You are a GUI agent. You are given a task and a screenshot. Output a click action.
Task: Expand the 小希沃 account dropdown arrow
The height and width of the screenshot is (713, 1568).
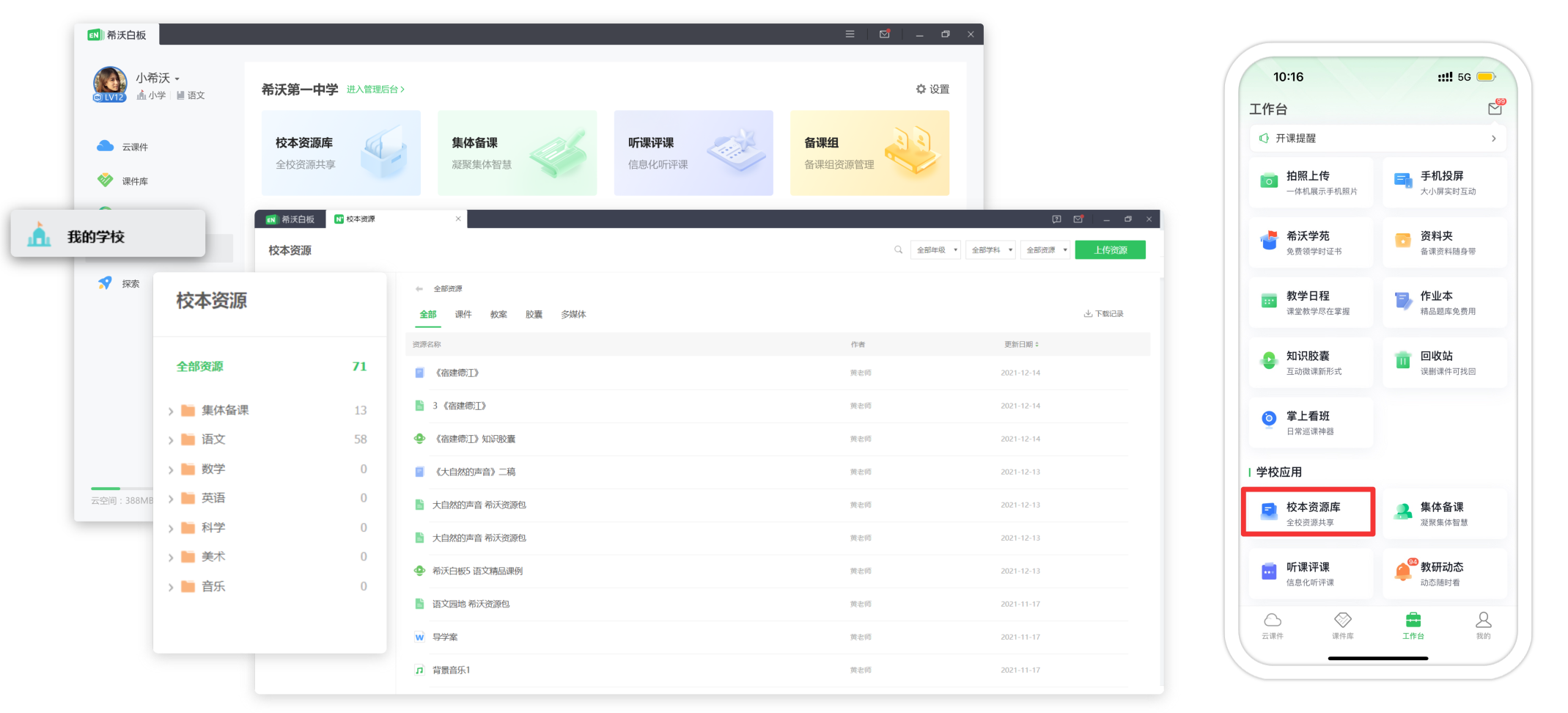[177, 78]
